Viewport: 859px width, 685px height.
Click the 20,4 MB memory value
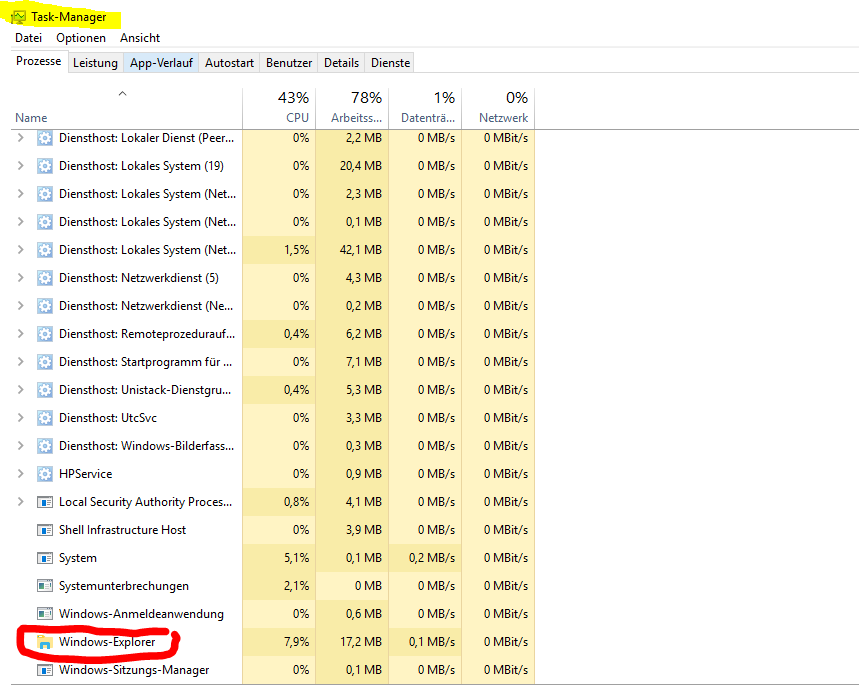click(x=360, y=166)
